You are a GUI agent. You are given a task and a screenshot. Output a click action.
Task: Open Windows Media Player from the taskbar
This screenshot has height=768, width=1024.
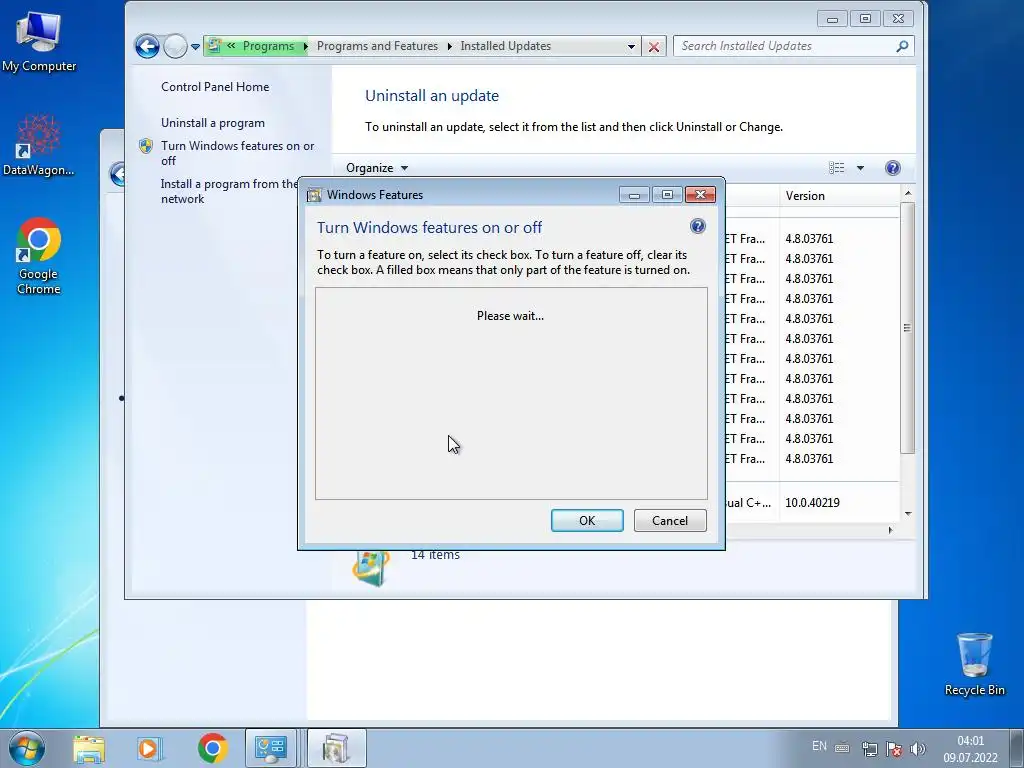[x=150, y=748]
